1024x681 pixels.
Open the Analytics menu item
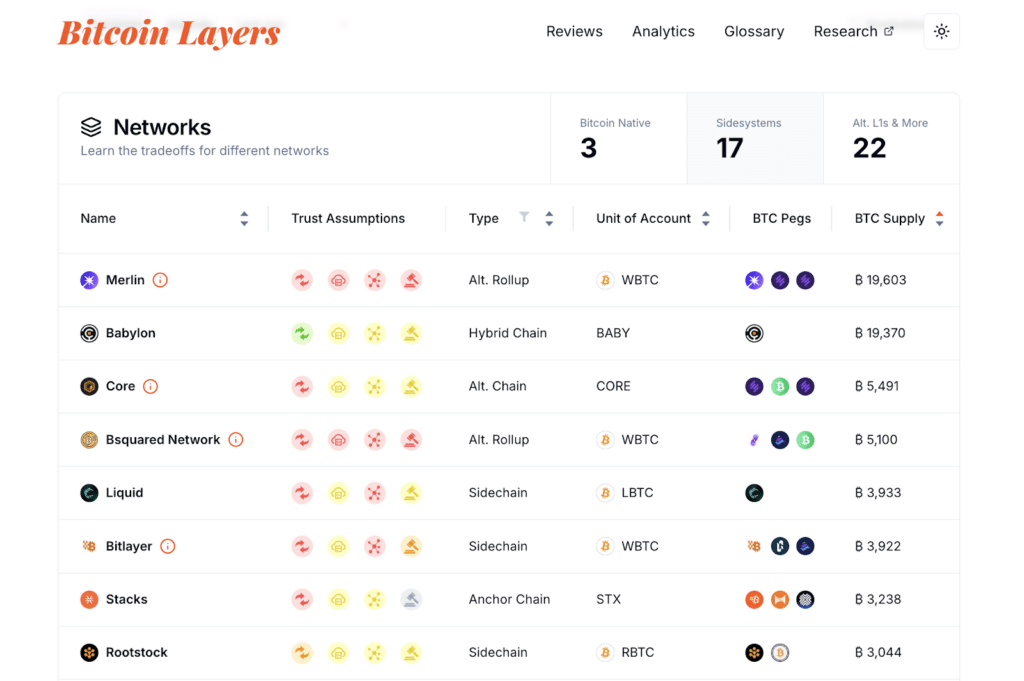tap(663, 31)
